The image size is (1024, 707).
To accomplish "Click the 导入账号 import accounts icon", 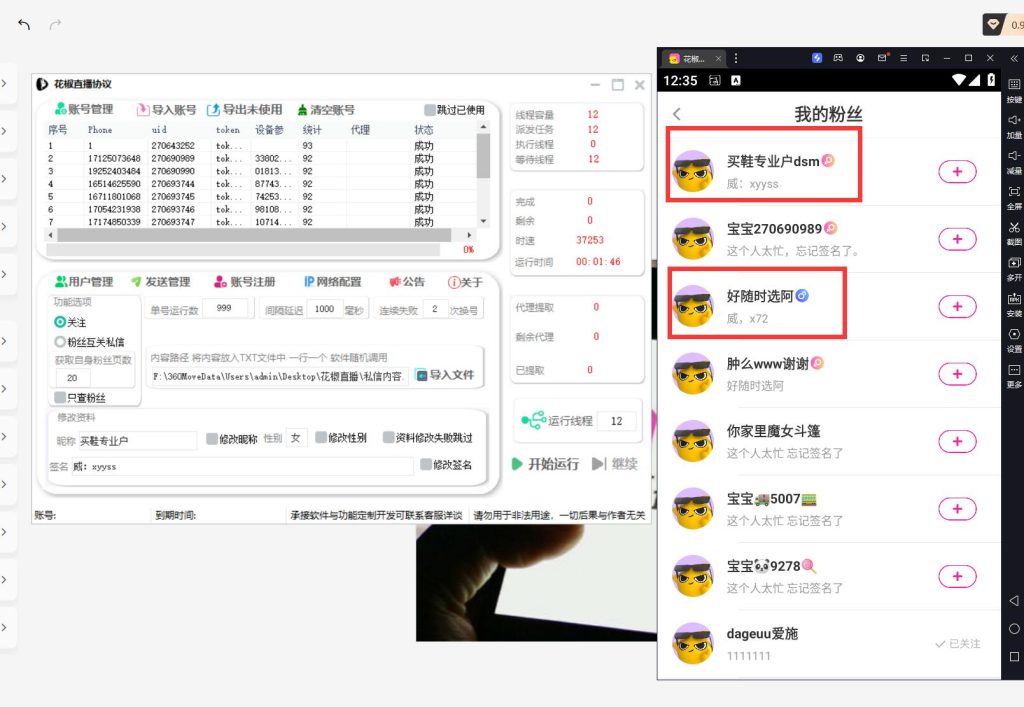I will click(143, 110).
